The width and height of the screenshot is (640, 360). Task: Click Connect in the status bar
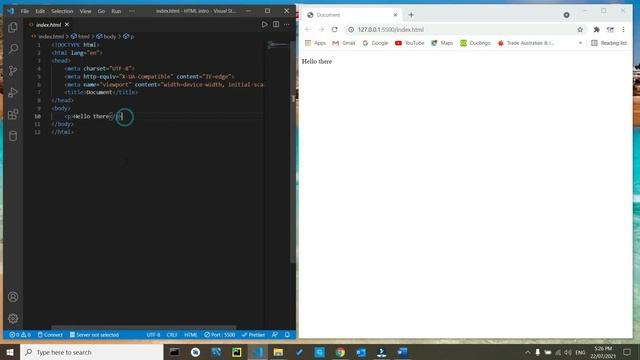[x=50, y=335]
